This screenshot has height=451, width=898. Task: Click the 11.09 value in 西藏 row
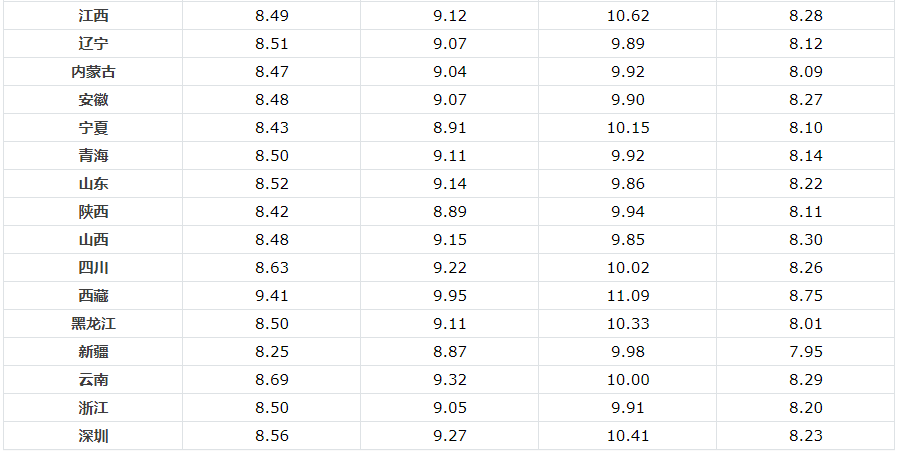(628, 296)
